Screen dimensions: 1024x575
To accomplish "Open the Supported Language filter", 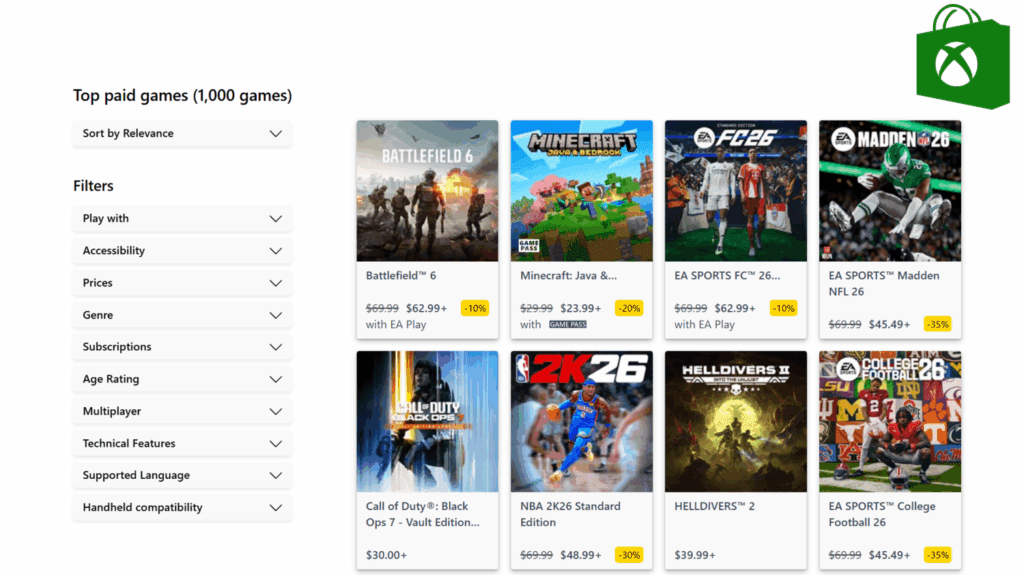I will (182, 475).
